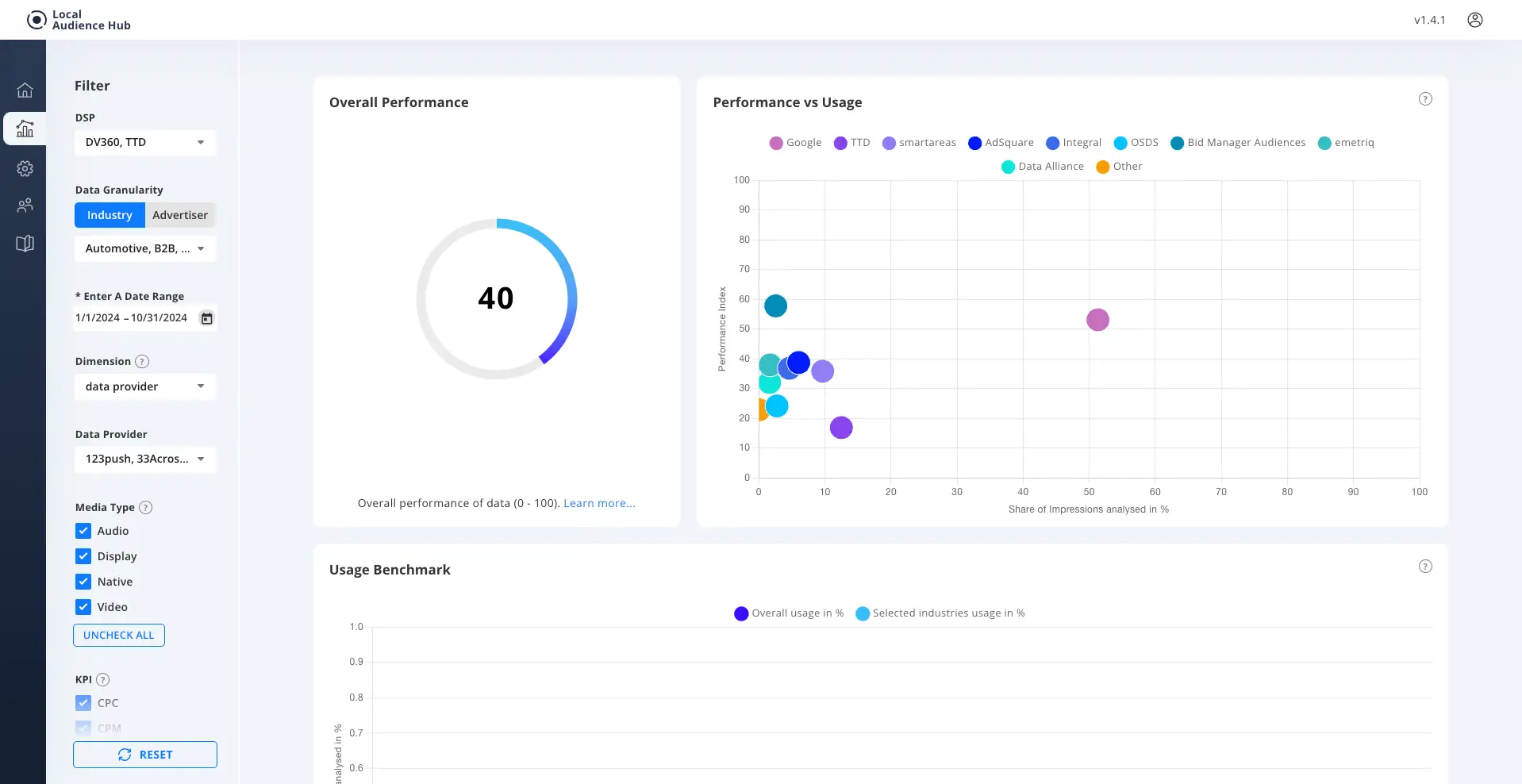Open Settings via the gear icon
The height and width of the screenshot is (784, 1522).
25,168
